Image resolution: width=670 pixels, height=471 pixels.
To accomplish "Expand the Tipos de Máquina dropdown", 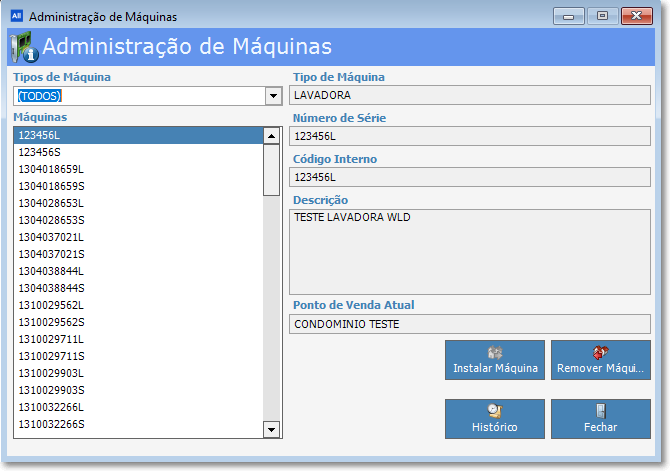I will point(272,96).
